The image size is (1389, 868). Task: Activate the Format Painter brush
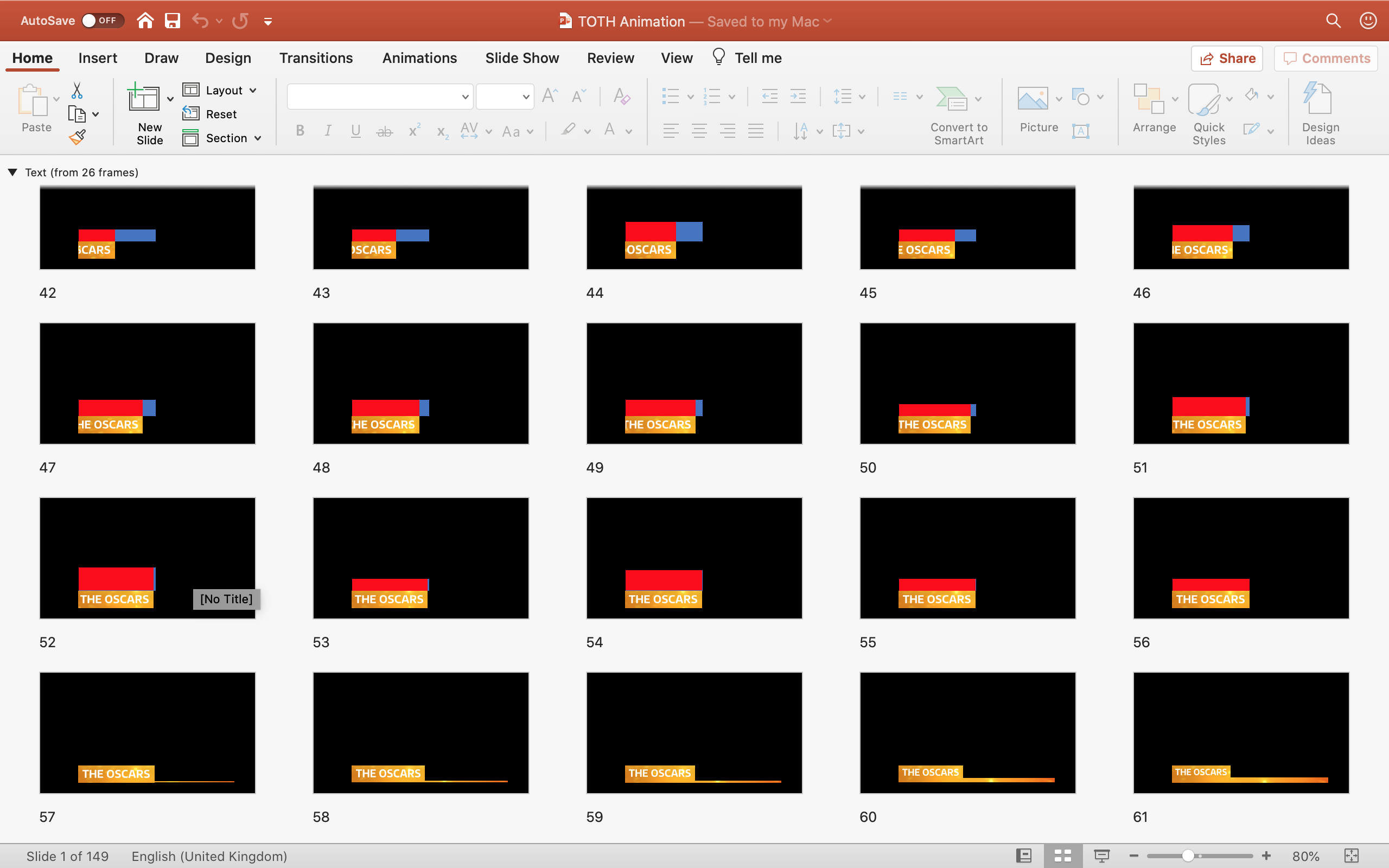pyautogui.click(x=77, y=137)
